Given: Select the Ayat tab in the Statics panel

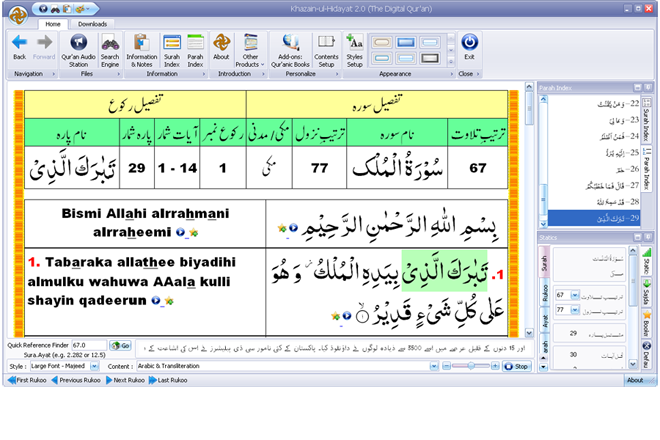Looking at the screenshot, I should (x=544, y=321).
